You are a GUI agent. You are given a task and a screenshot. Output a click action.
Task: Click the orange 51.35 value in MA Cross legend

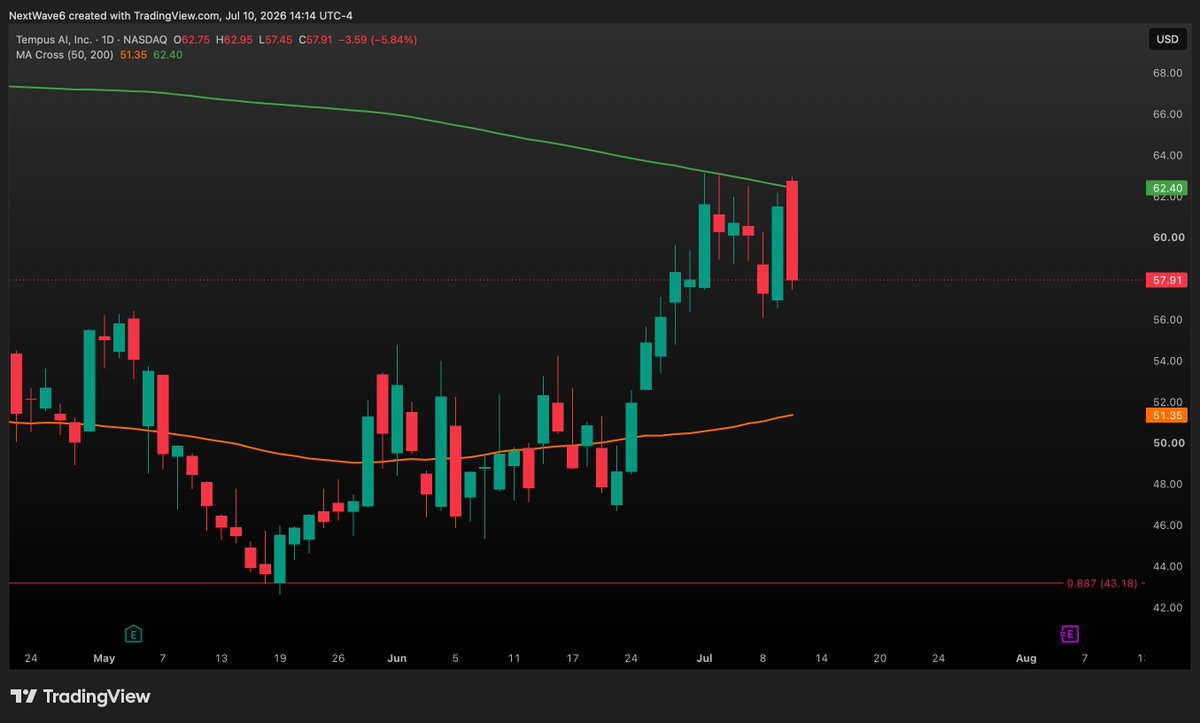134,55
